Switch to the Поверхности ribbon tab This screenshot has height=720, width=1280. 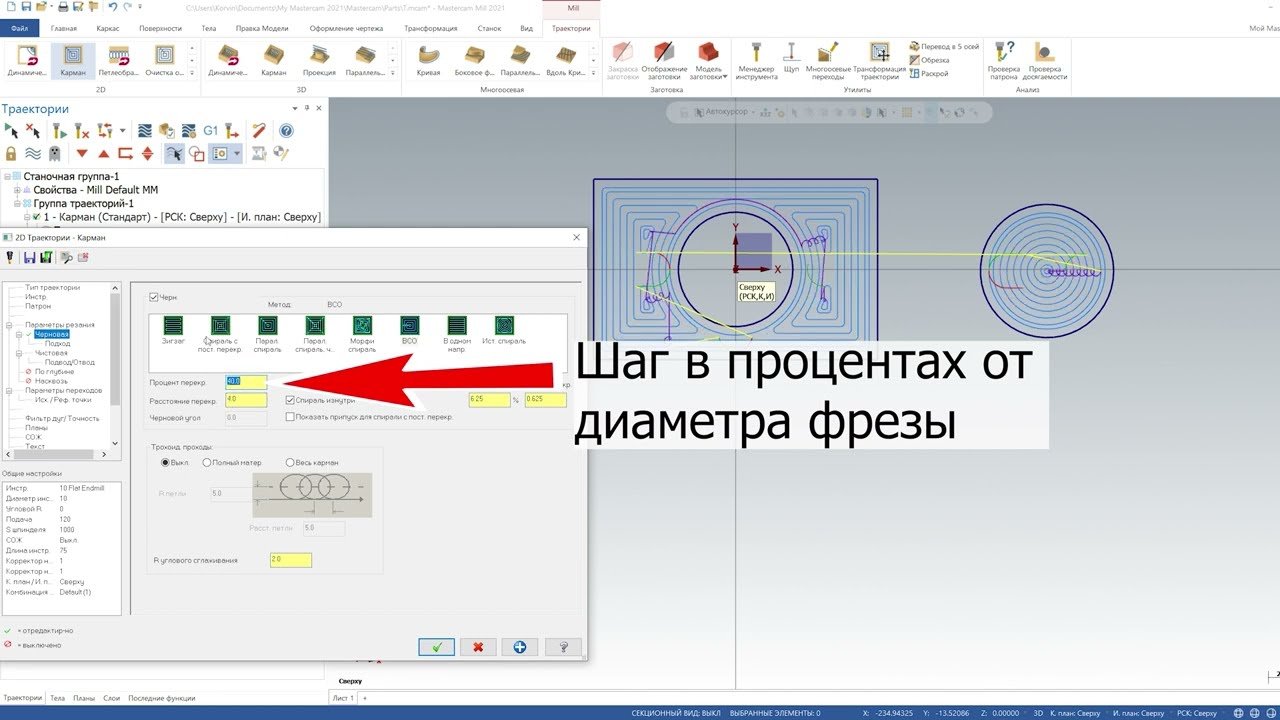(161, 28)
